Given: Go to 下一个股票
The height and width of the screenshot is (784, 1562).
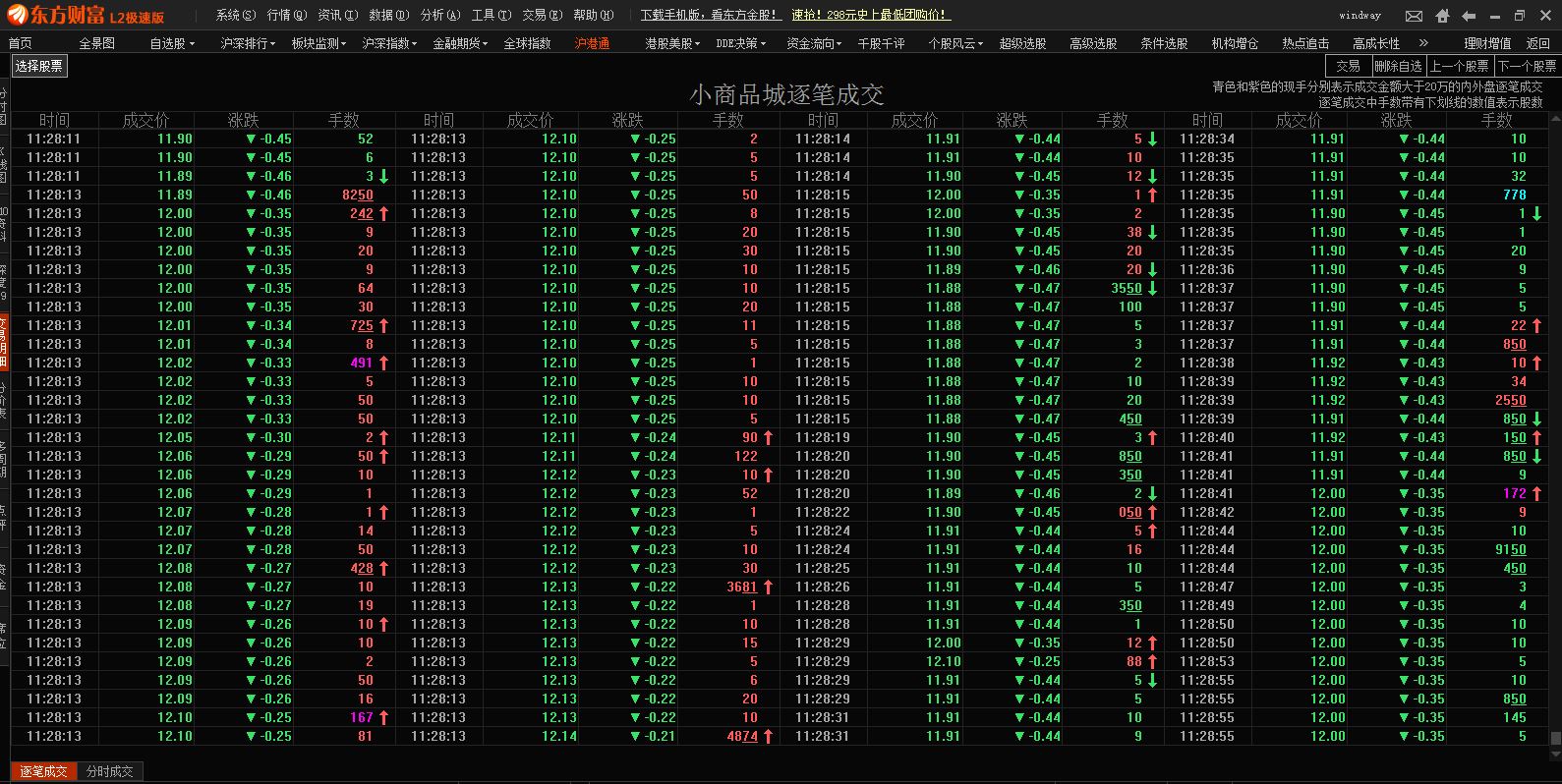Looking at the screenshot, I should pyautogui.click(x=1527, y=66).
